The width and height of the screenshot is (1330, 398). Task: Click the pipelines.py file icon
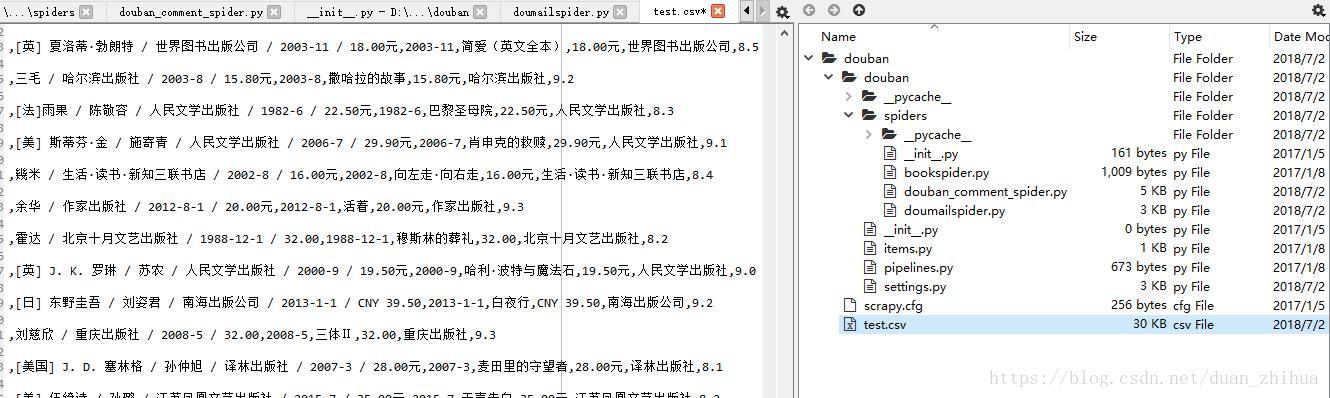[x=870, y=267]
